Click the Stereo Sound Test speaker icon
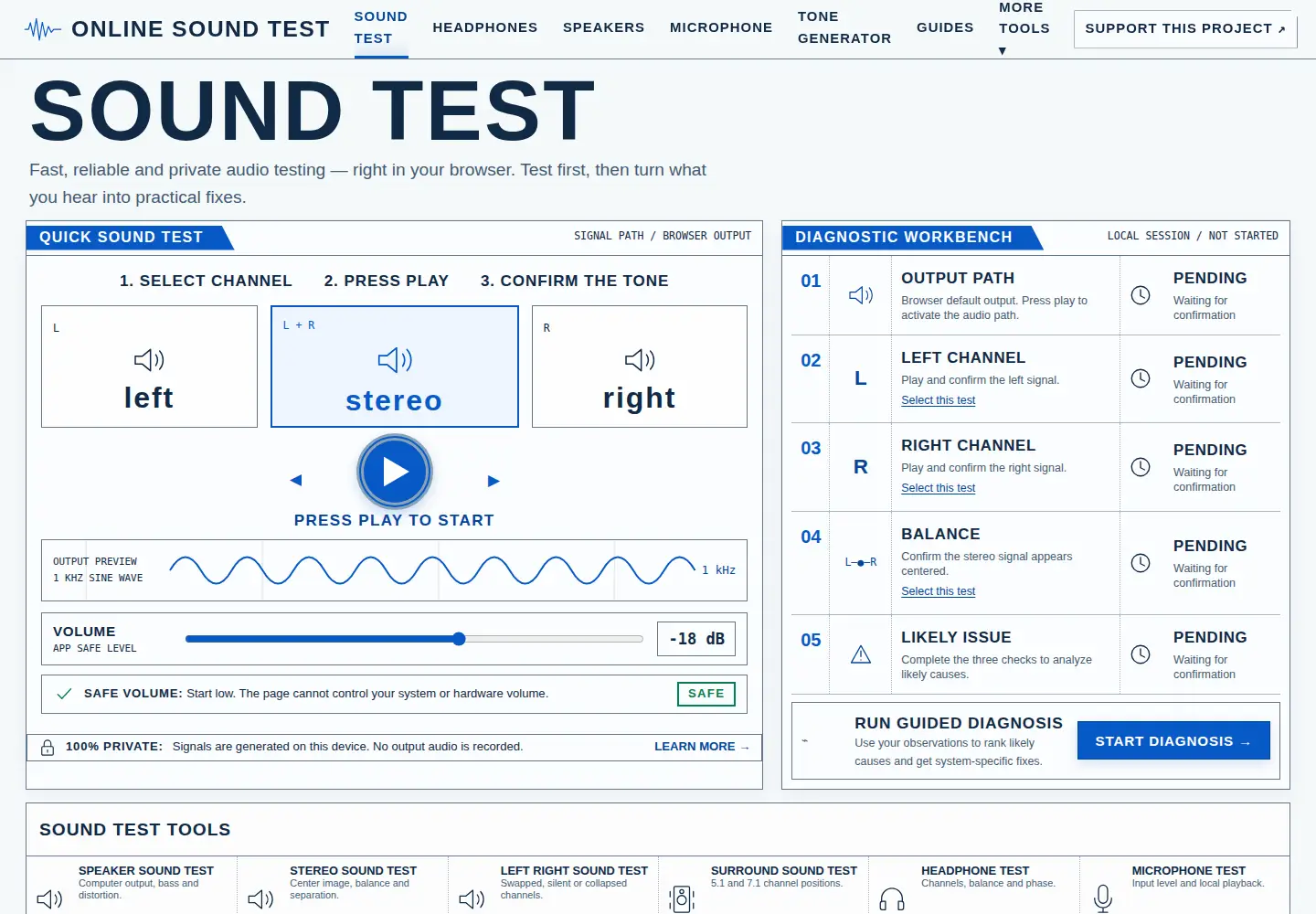This screenshot has width=1316, height=914. pyautogui.click(x=260, y=899)
